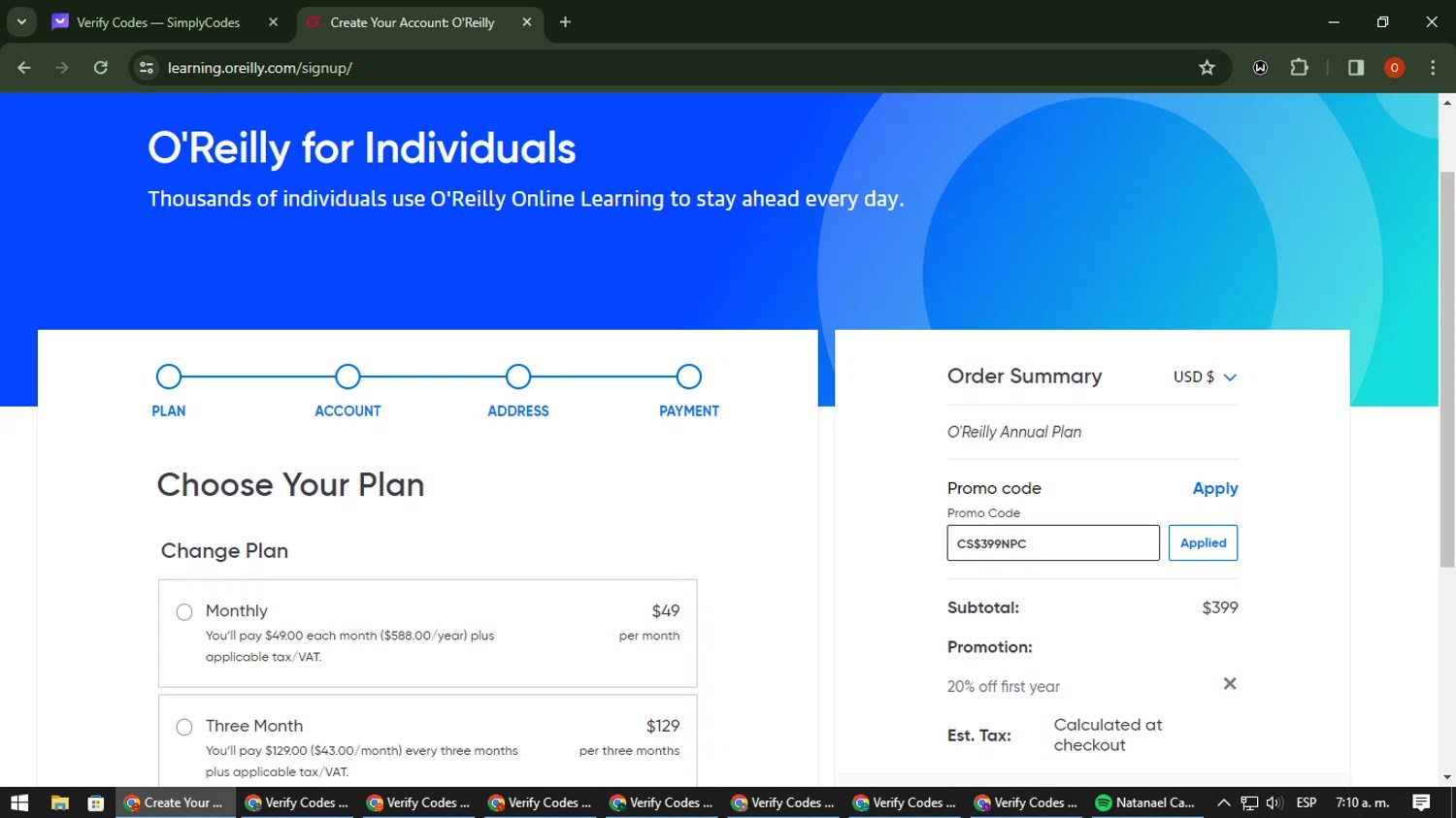The width and height of the screenshot is (1456, 818).
Task: Toggle the Chrome side panel
Action: point(1356,68)
